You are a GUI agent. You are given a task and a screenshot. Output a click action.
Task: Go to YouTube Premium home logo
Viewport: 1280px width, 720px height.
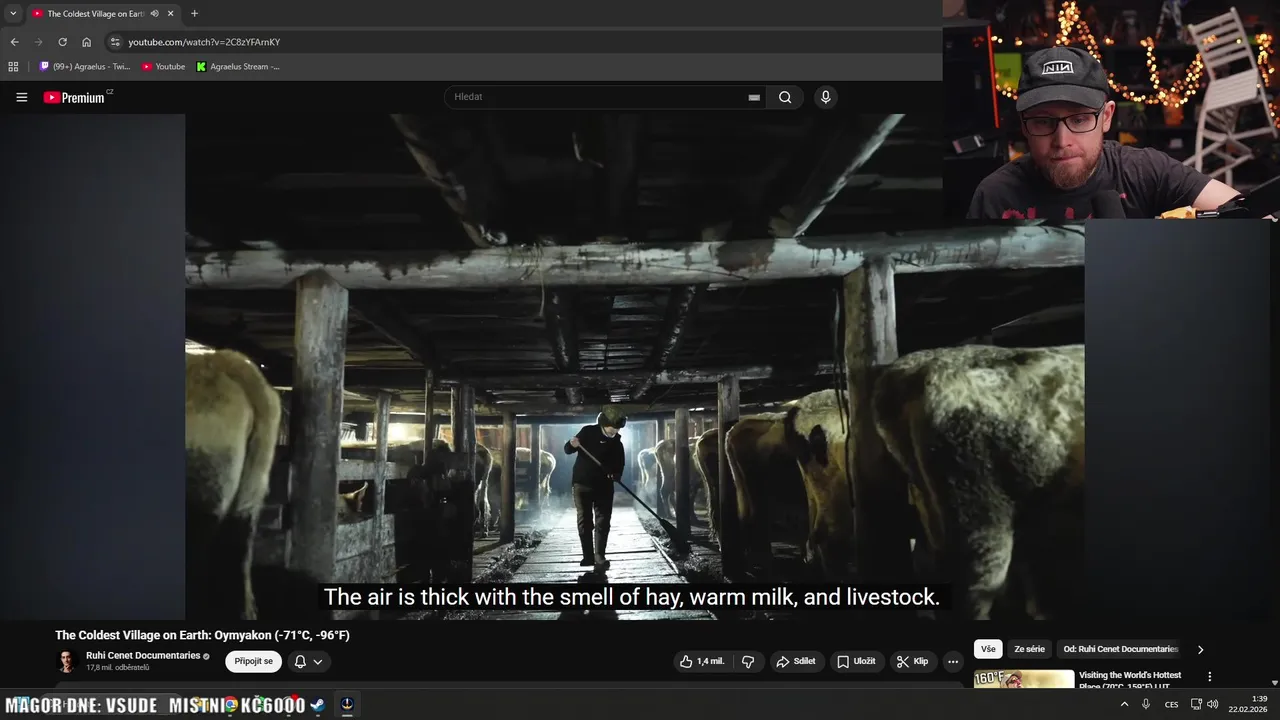76,97
